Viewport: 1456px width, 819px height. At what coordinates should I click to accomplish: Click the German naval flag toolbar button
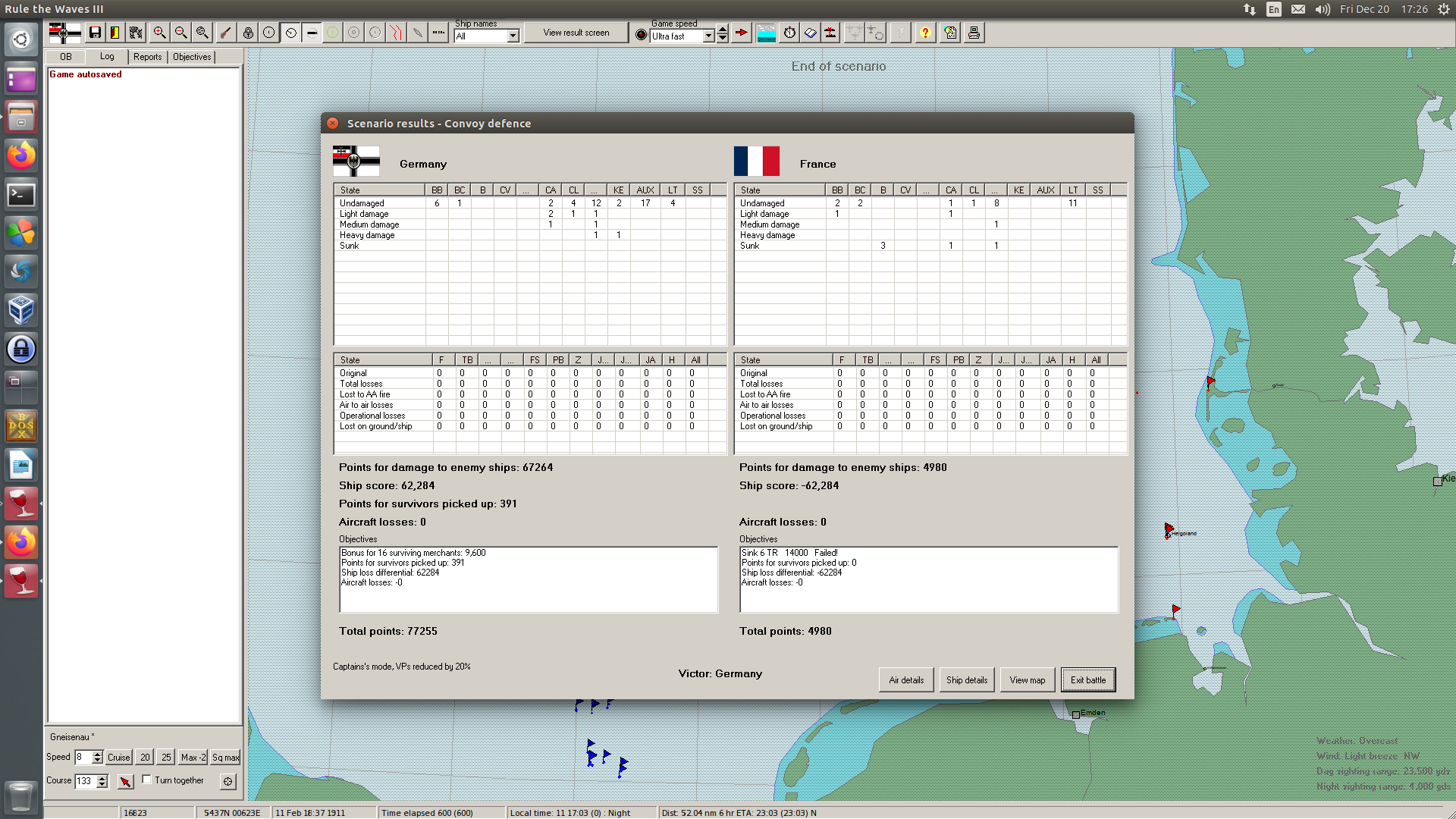coord(64,33)
